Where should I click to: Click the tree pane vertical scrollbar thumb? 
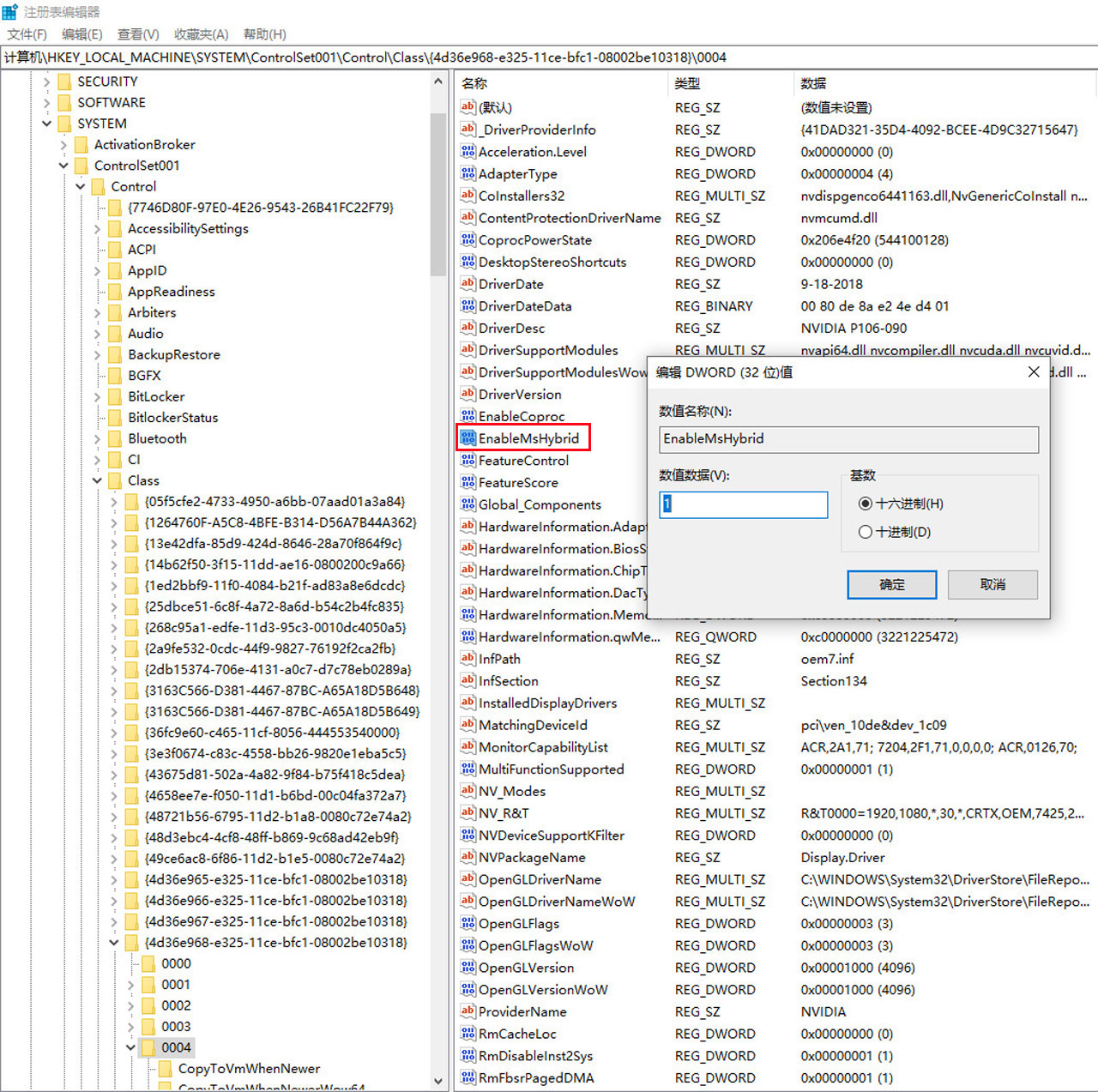[437, 193]
